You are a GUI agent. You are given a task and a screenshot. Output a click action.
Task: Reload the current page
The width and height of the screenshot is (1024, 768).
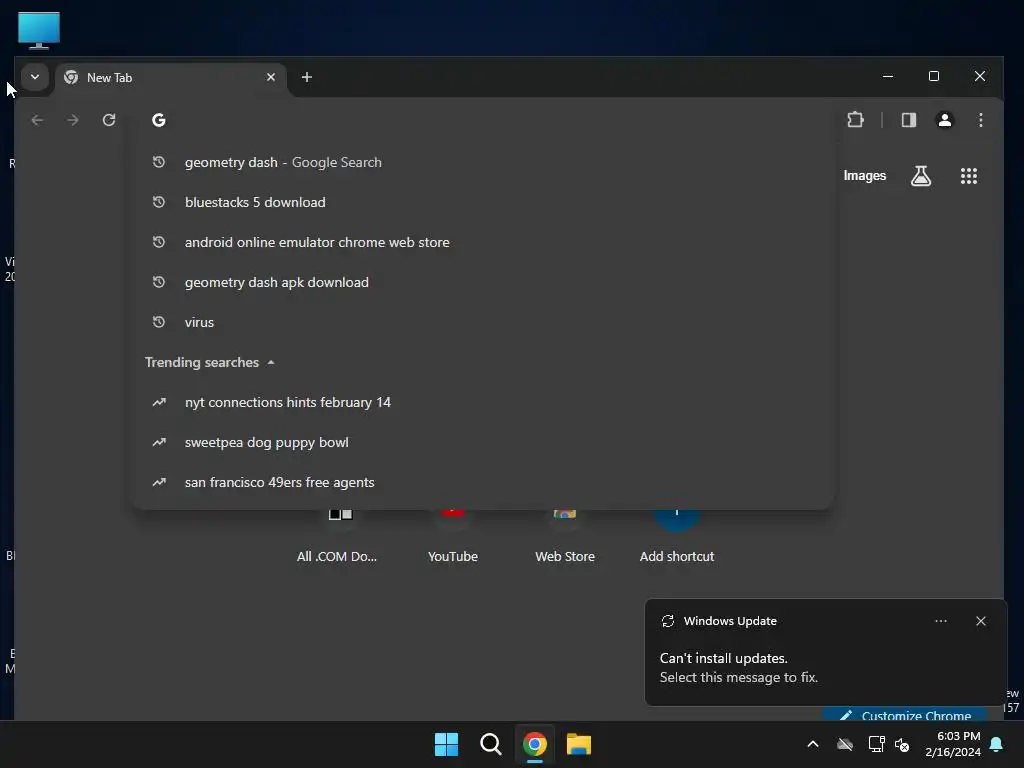click(109, 120)
